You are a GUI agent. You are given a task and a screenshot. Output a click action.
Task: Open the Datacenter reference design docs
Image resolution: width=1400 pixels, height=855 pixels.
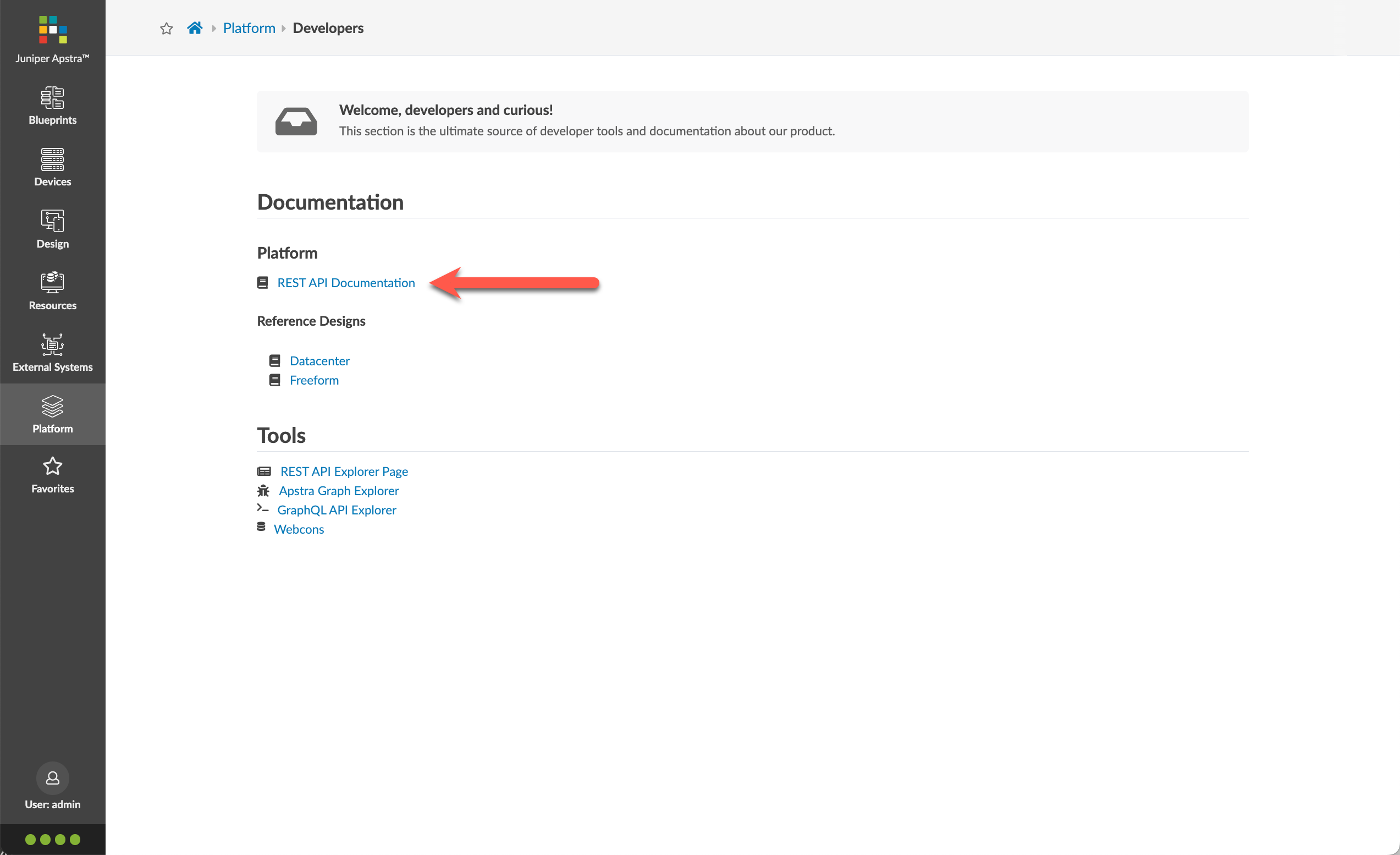coord(319,360)
